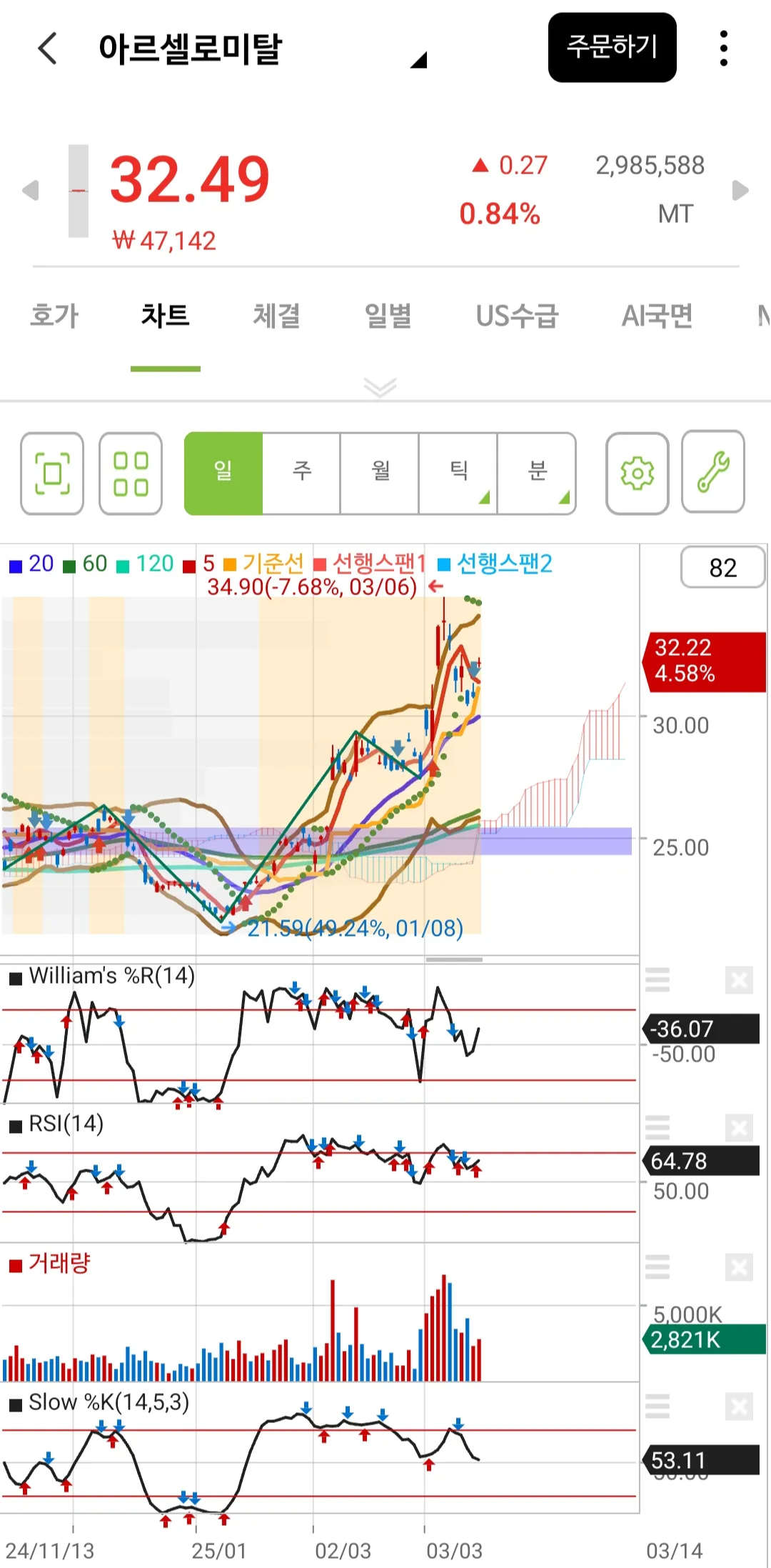Reorder the William's %R panel handle
This screenshot has height=1568, width=771.
[657, 980]
